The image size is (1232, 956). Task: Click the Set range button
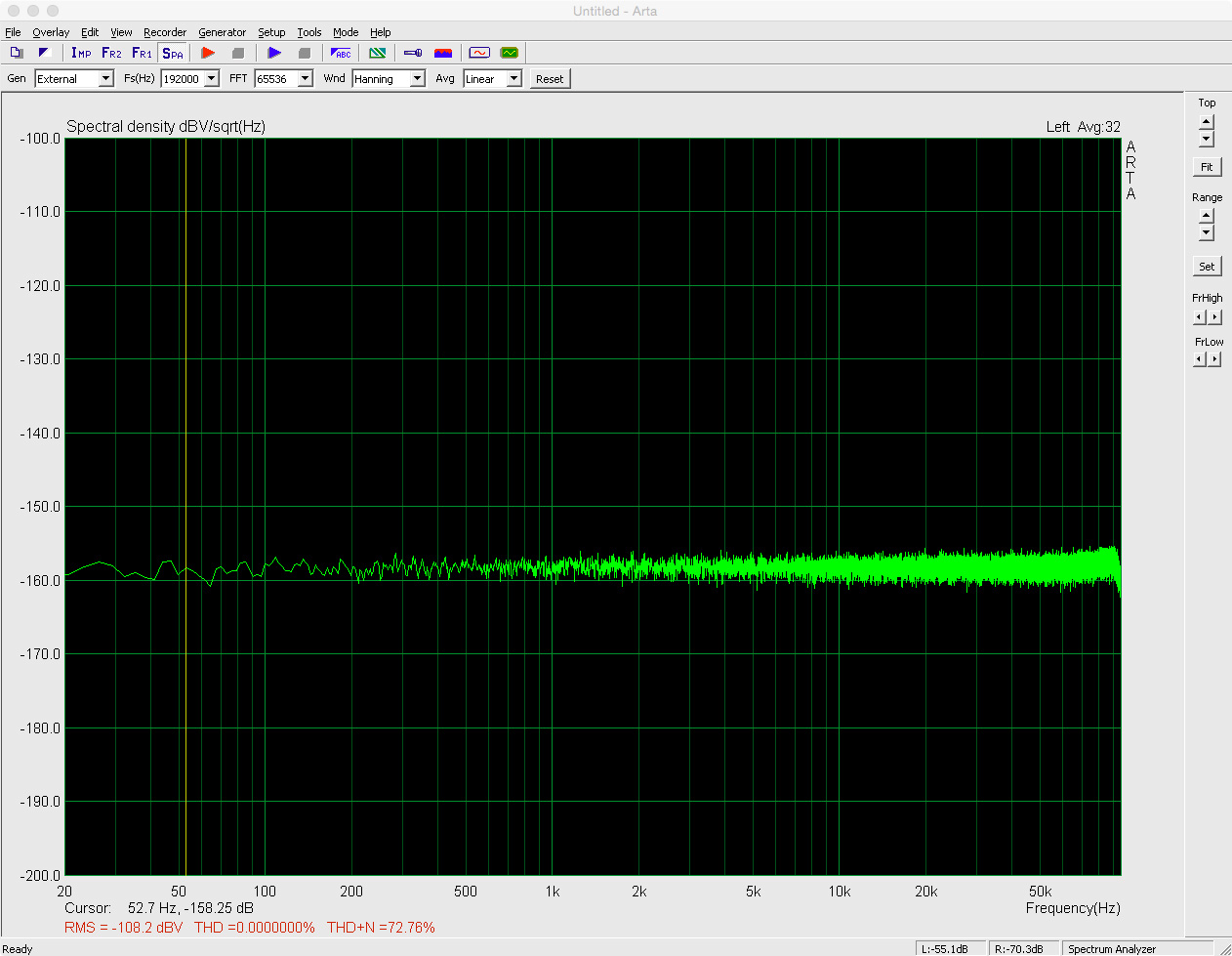tap(1207, 267)
